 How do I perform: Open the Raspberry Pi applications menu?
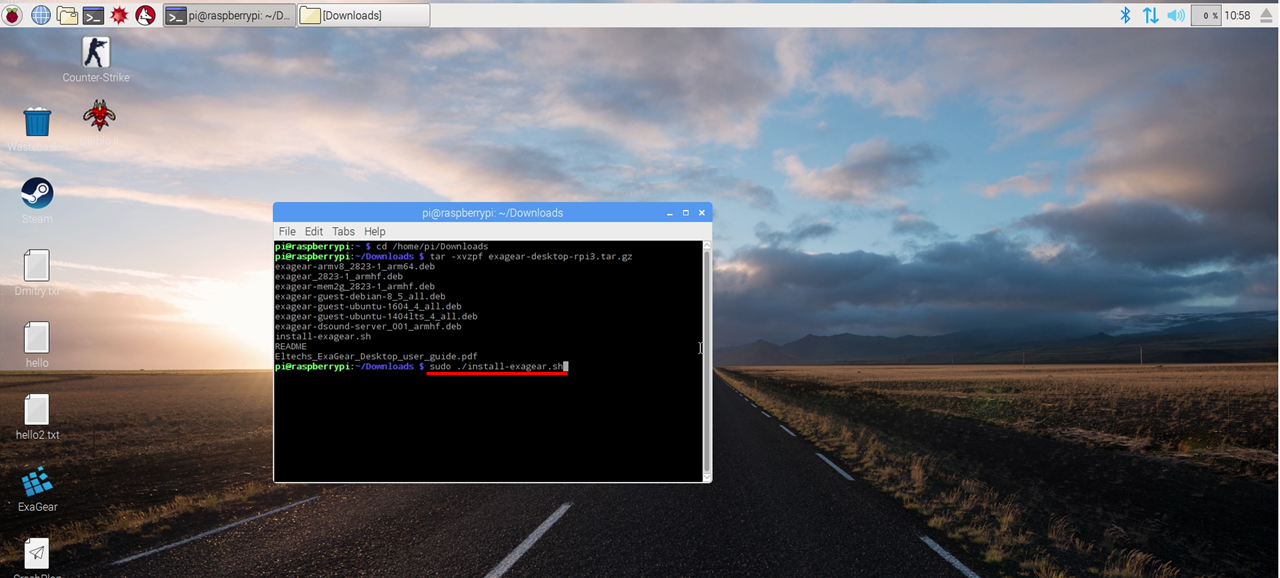10,14
